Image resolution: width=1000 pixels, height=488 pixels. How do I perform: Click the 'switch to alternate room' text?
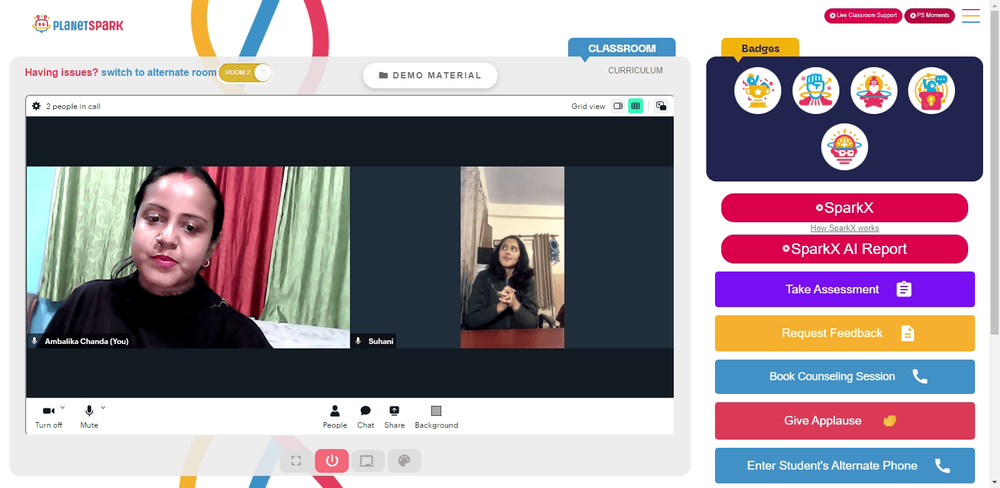pyautogui.click(x=159, y=72)
